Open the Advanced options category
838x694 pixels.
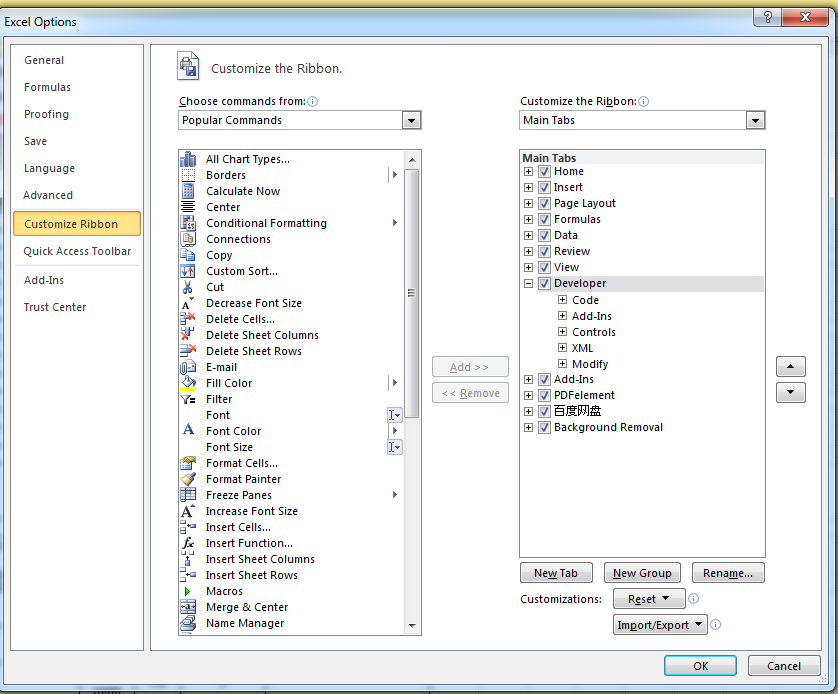(48, 195)
